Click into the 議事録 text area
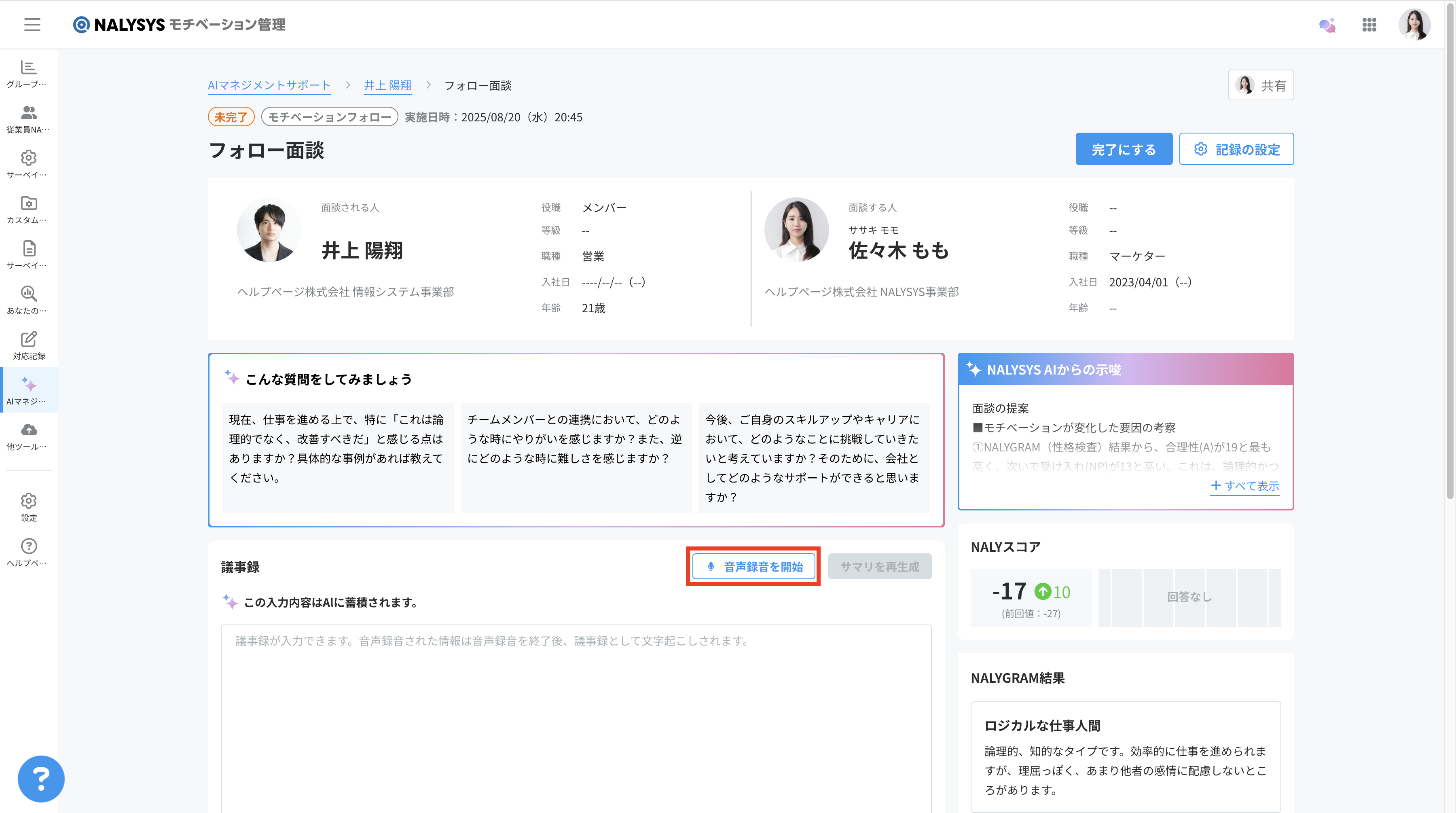Image resolution: width=1456 pixels, height=813 pixels. coord(576,719)
